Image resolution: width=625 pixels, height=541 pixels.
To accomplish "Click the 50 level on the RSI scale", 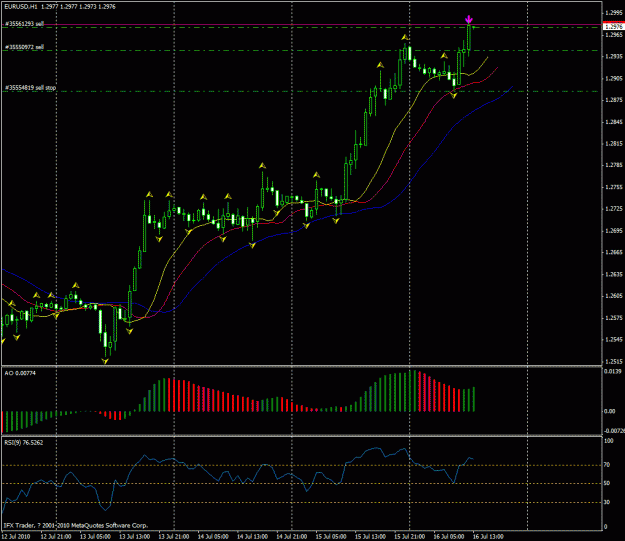I will coord(607,484).
